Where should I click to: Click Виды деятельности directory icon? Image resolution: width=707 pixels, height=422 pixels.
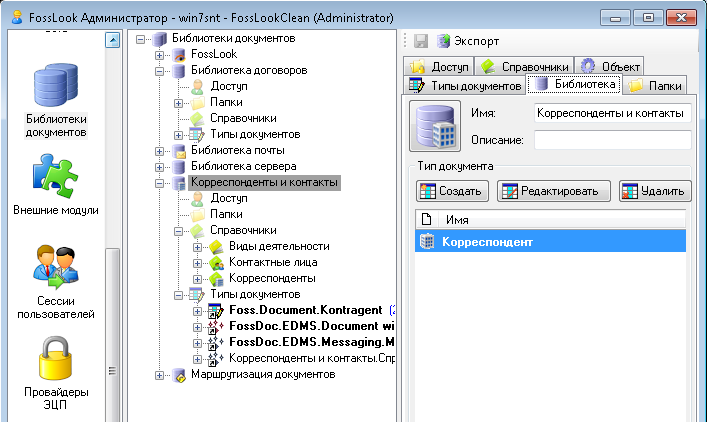tap(217, 247)
